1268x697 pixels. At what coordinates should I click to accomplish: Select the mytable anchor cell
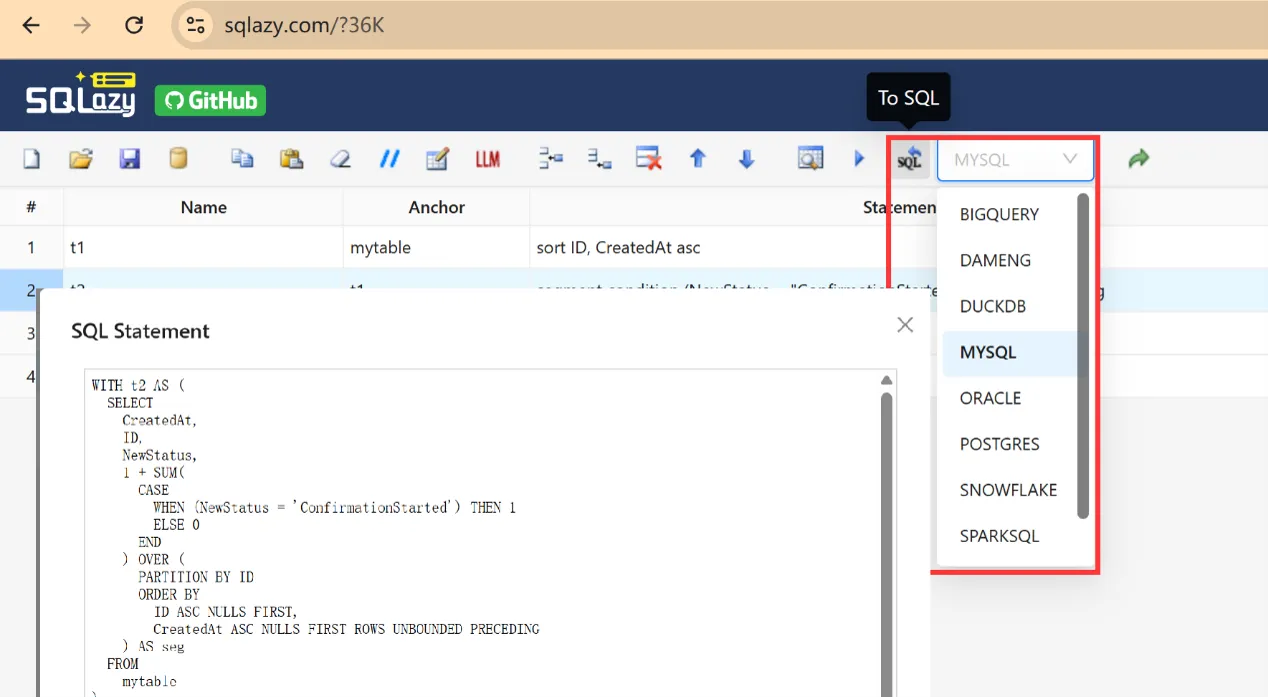coord(436,248)
